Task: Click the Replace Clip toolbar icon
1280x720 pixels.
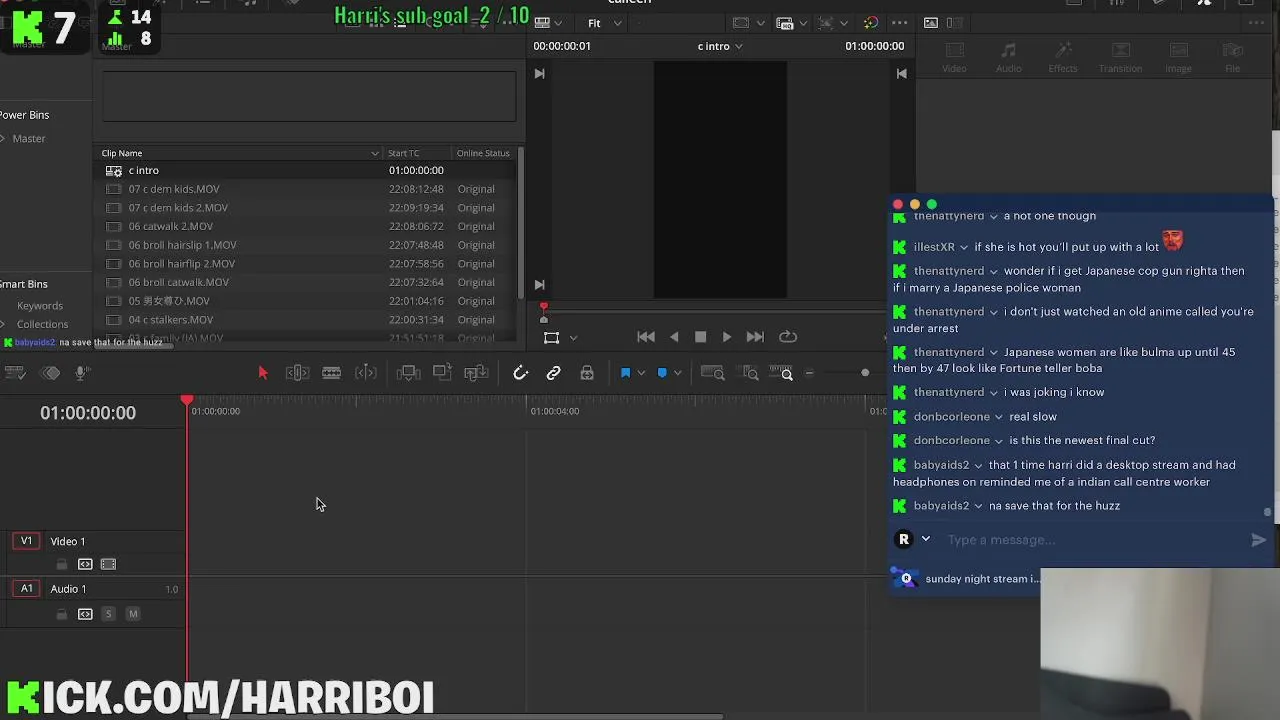Action: (476, 373)
